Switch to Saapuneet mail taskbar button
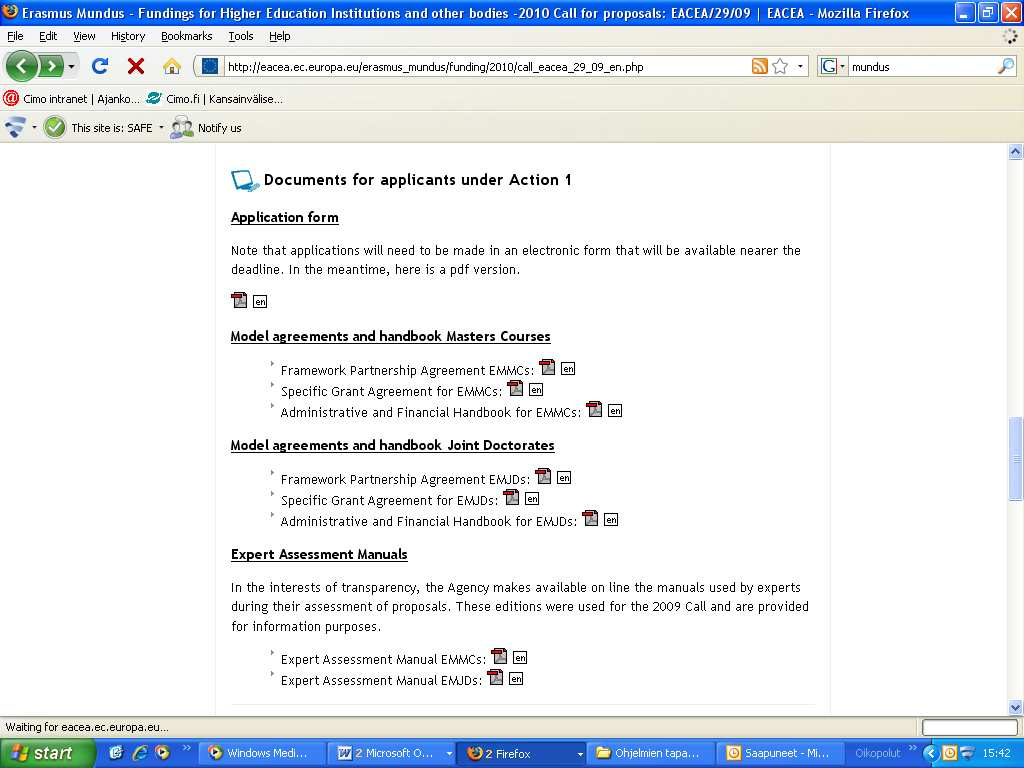The image size is (1024, 768). point(778,753)
